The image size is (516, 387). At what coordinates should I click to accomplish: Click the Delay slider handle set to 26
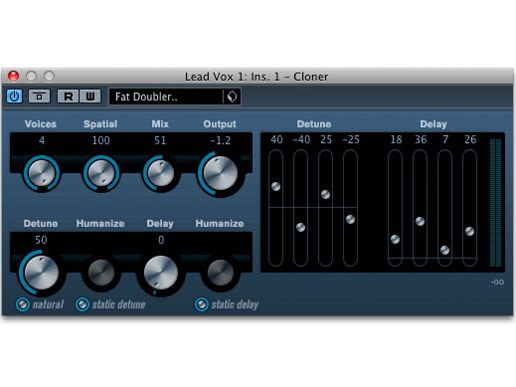[470, 231]
